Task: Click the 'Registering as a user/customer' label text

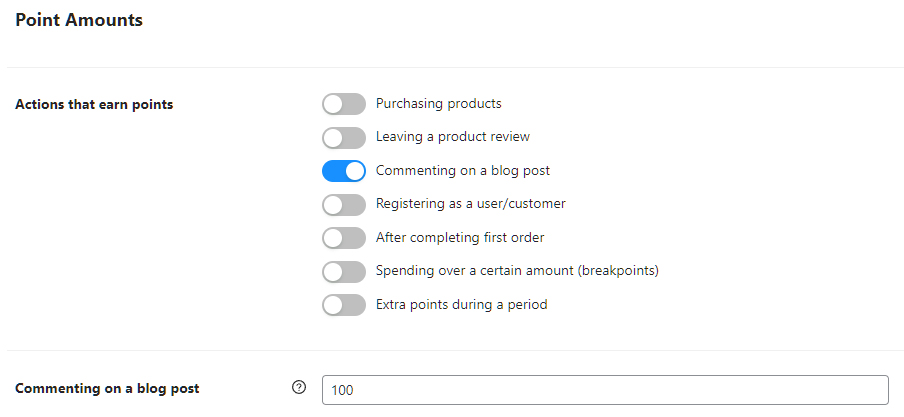Action: click(x=470, y=204)
